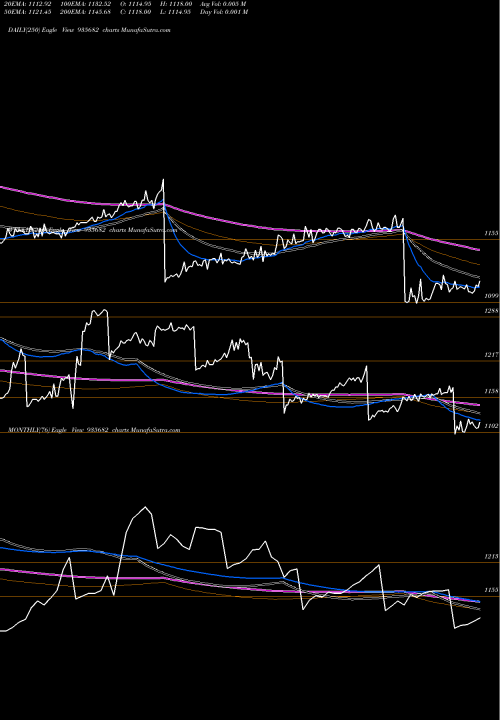The image size is (500, 720).
Task: Click the 1099 price axis label
Action: (491, 296)
